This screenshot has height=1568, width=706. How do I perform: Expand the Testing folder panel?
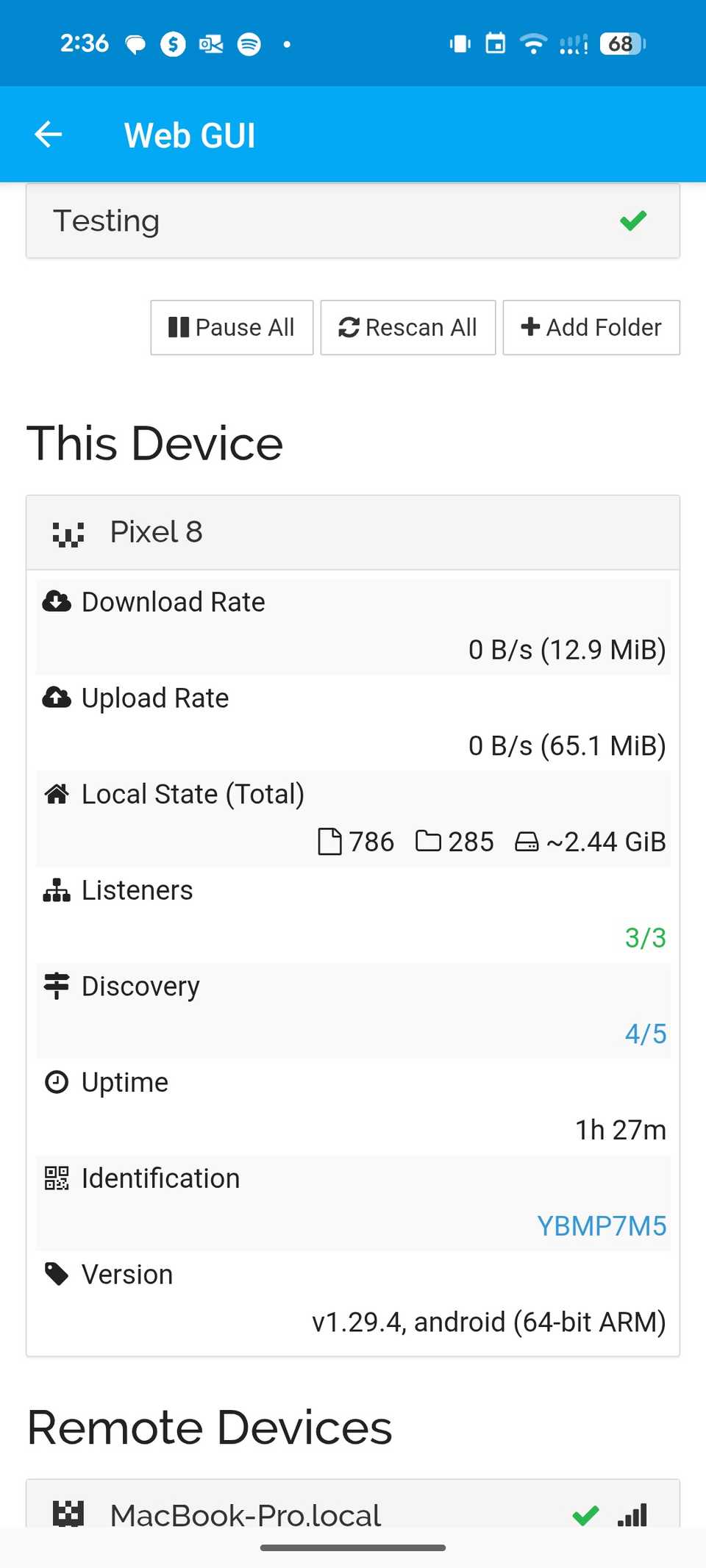click(x=352, y=221)
